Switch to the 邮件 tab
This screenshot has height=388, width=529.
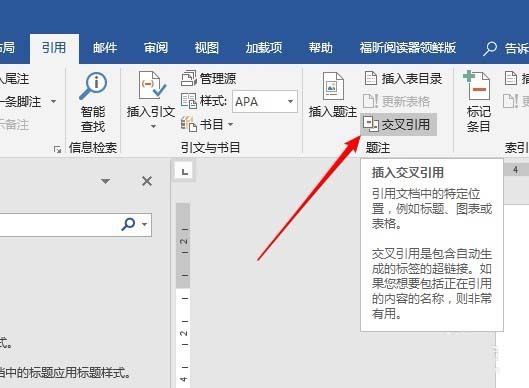point(105,48)
